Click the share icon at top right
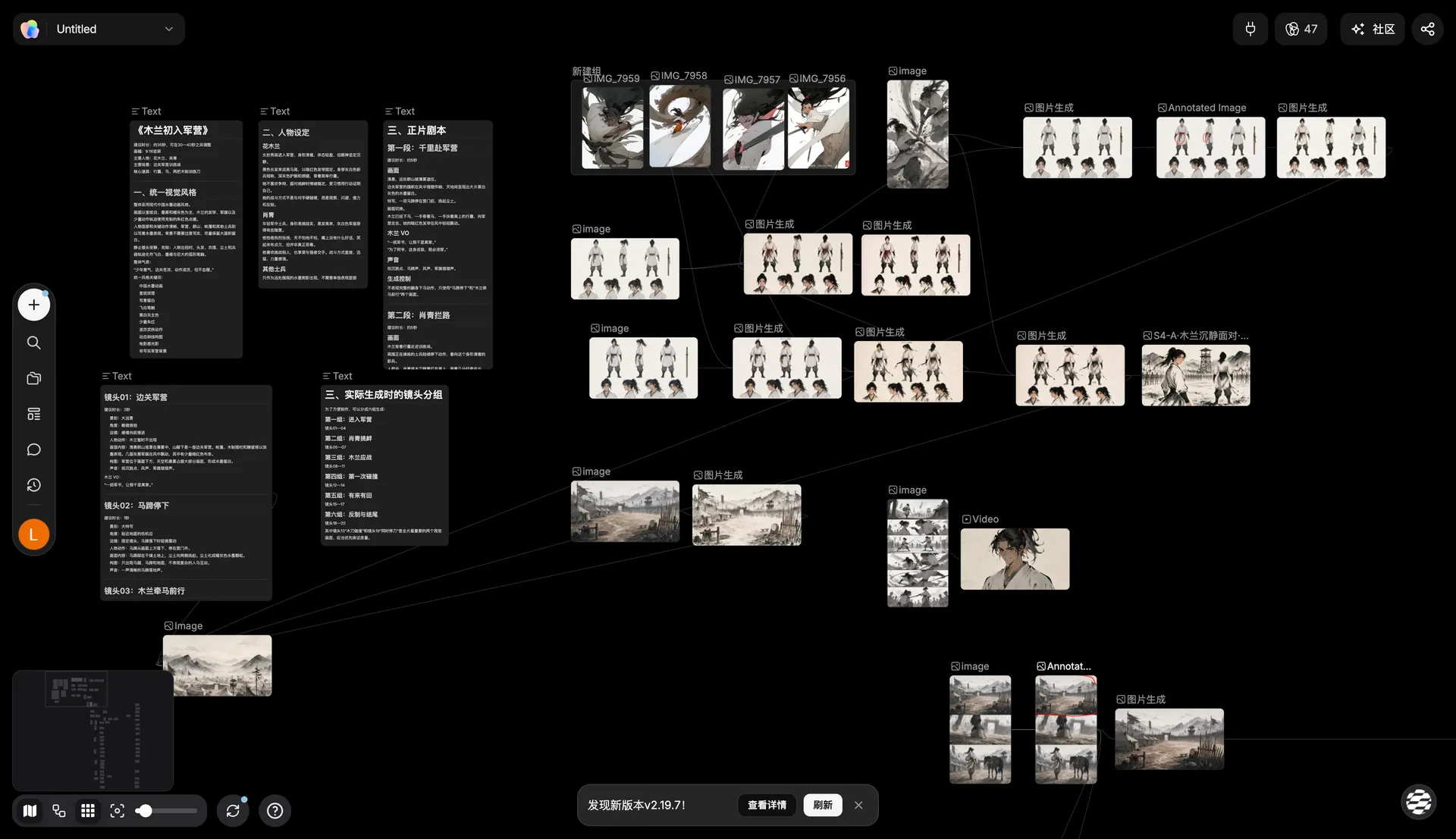The width and height of the screenshot is (1456, 839). point(1427,29)
